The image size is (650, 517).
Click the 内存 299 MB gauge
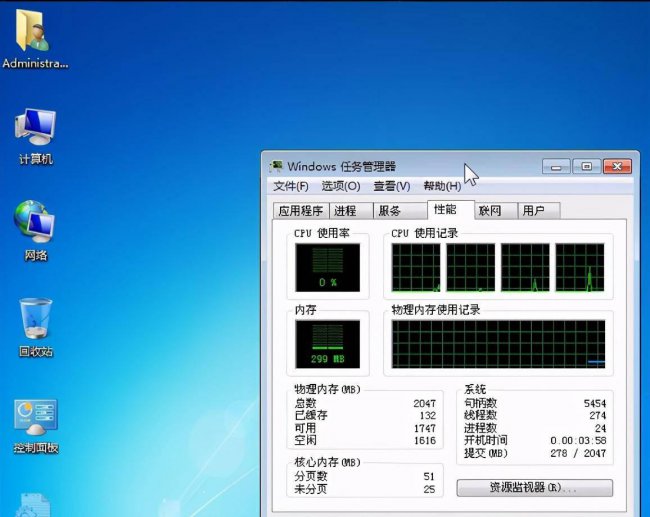[x=327, y=344]
